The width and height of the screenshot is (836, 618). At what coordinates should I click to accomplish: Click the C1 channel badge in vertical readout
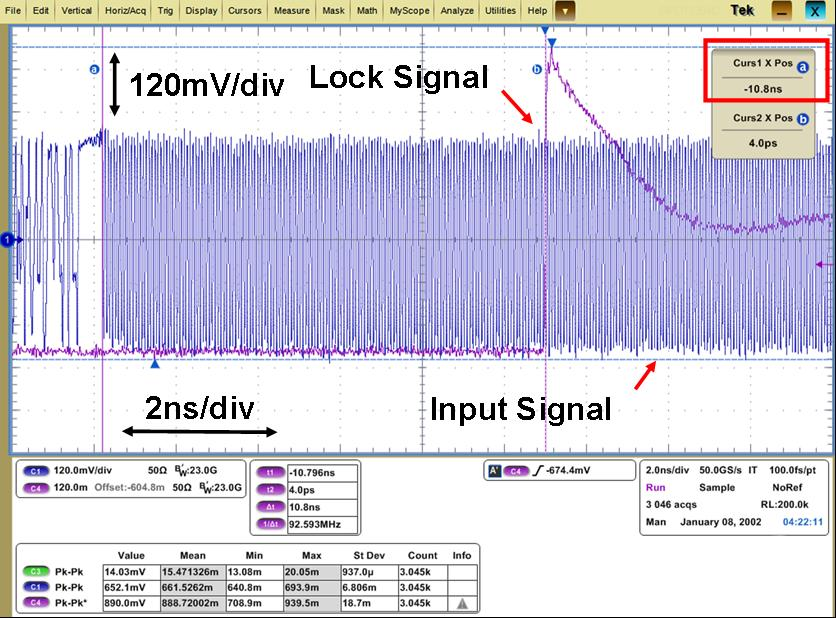[35, 470]
